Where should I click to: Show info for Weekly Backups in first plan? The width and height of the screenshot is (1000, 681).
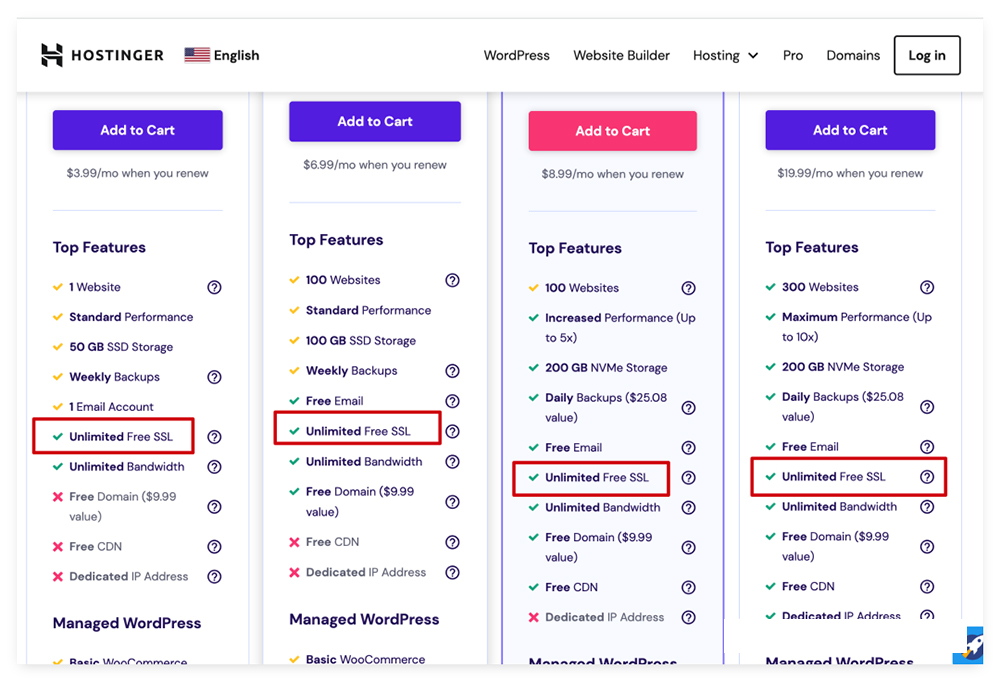pos(214,377)
